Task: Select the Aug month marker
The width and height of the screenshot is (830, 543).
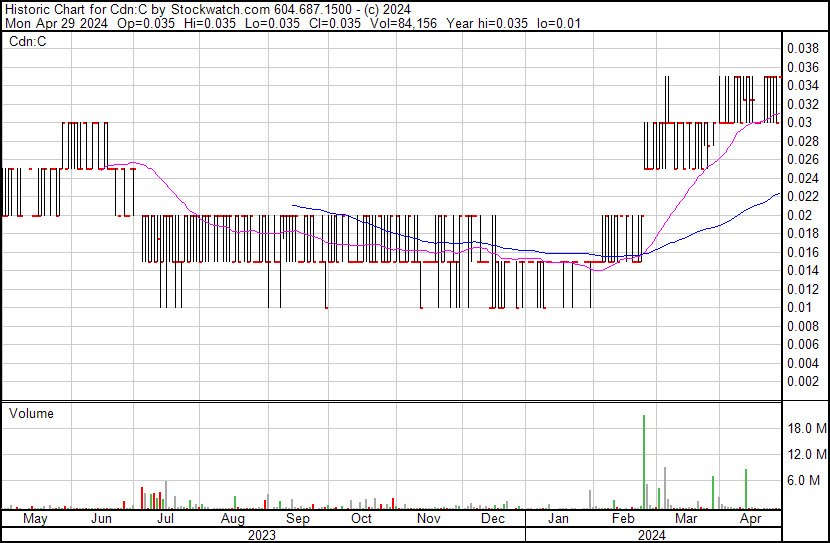Action: coord(232,519)
